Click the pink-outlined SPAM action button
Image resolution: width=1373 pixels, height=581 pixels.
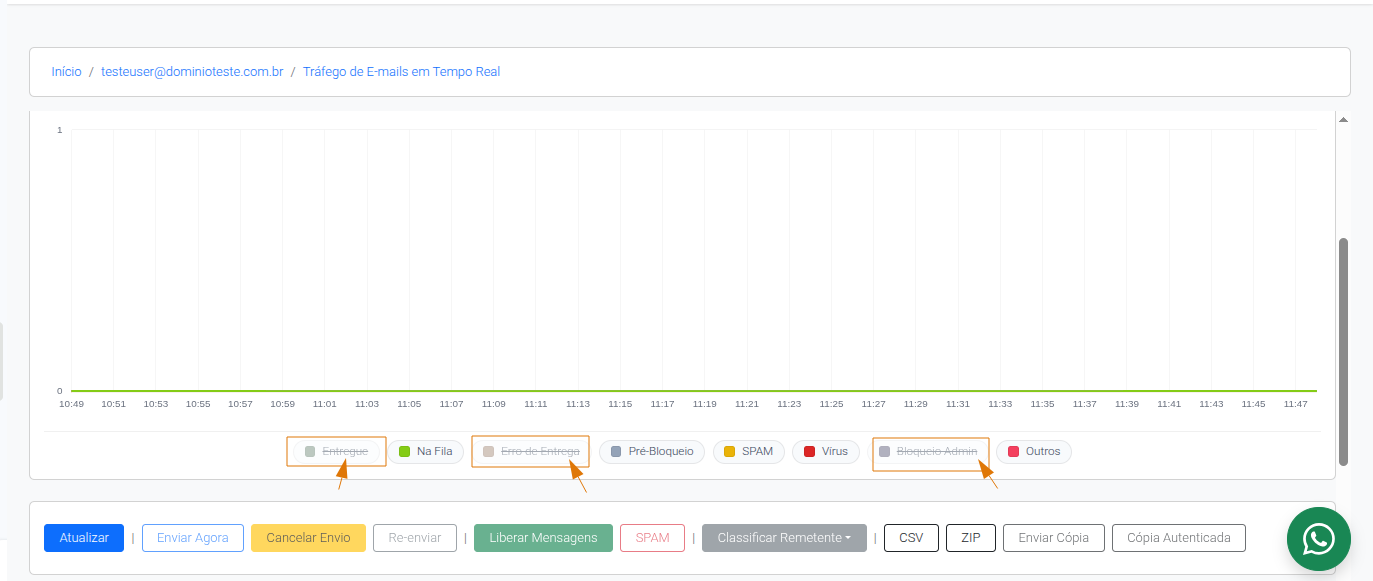(653, 538)
